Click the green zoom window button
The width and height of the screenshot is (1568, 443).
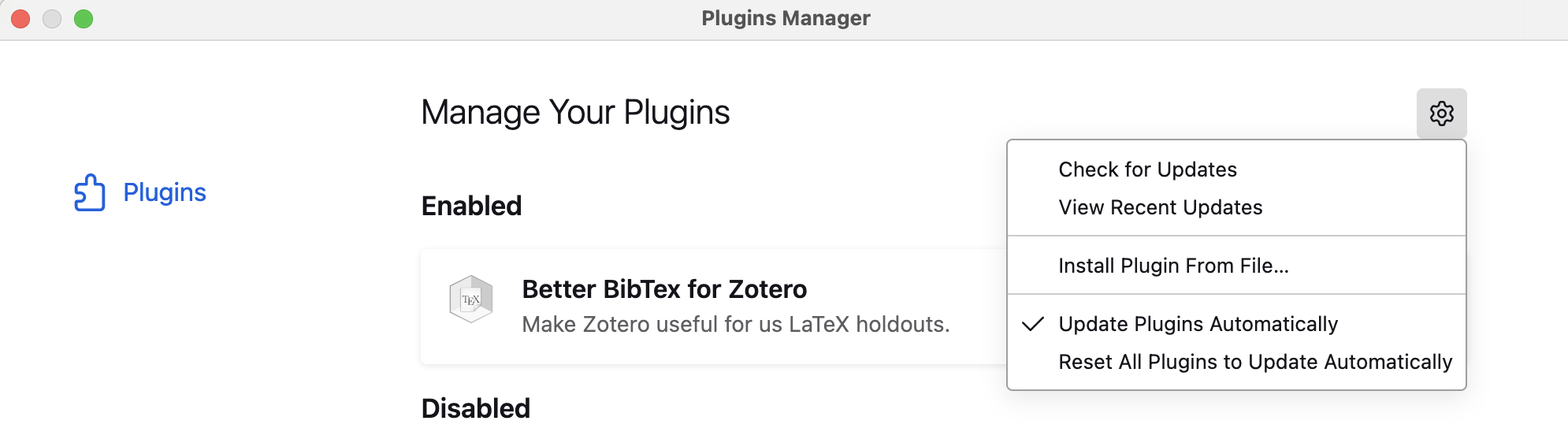point(84,19)
